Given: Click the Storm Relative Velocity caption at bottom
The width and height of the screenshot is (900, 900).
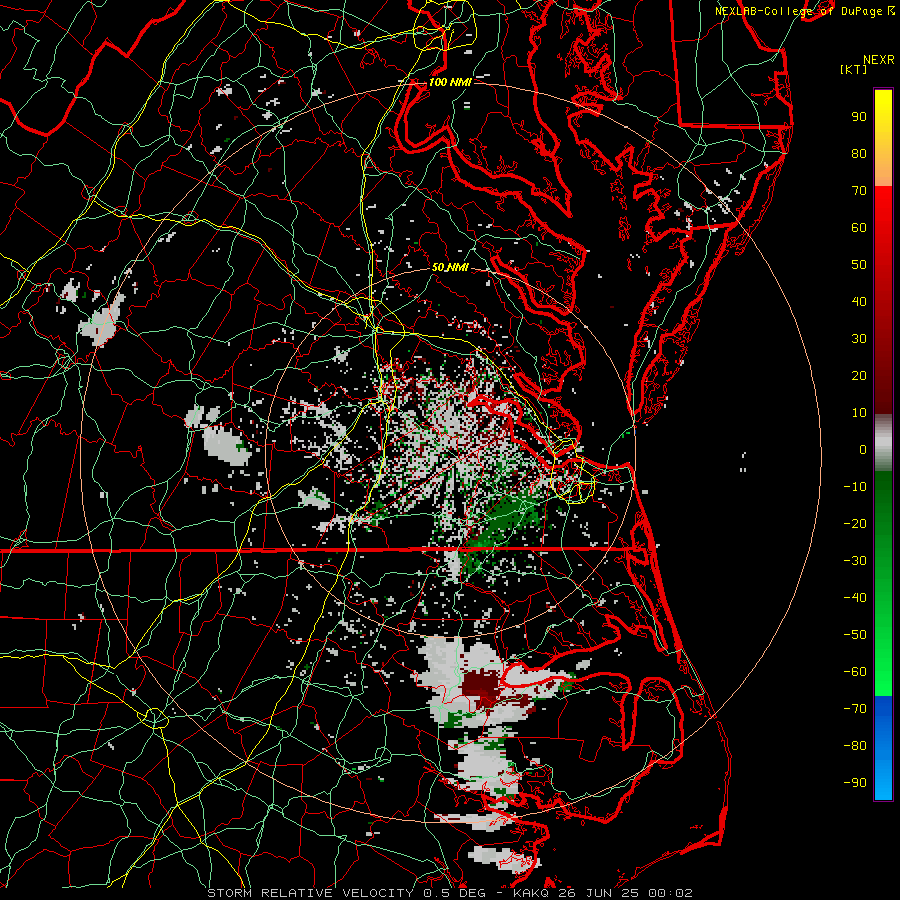Looking at the screenshot, I should (450, 893).
